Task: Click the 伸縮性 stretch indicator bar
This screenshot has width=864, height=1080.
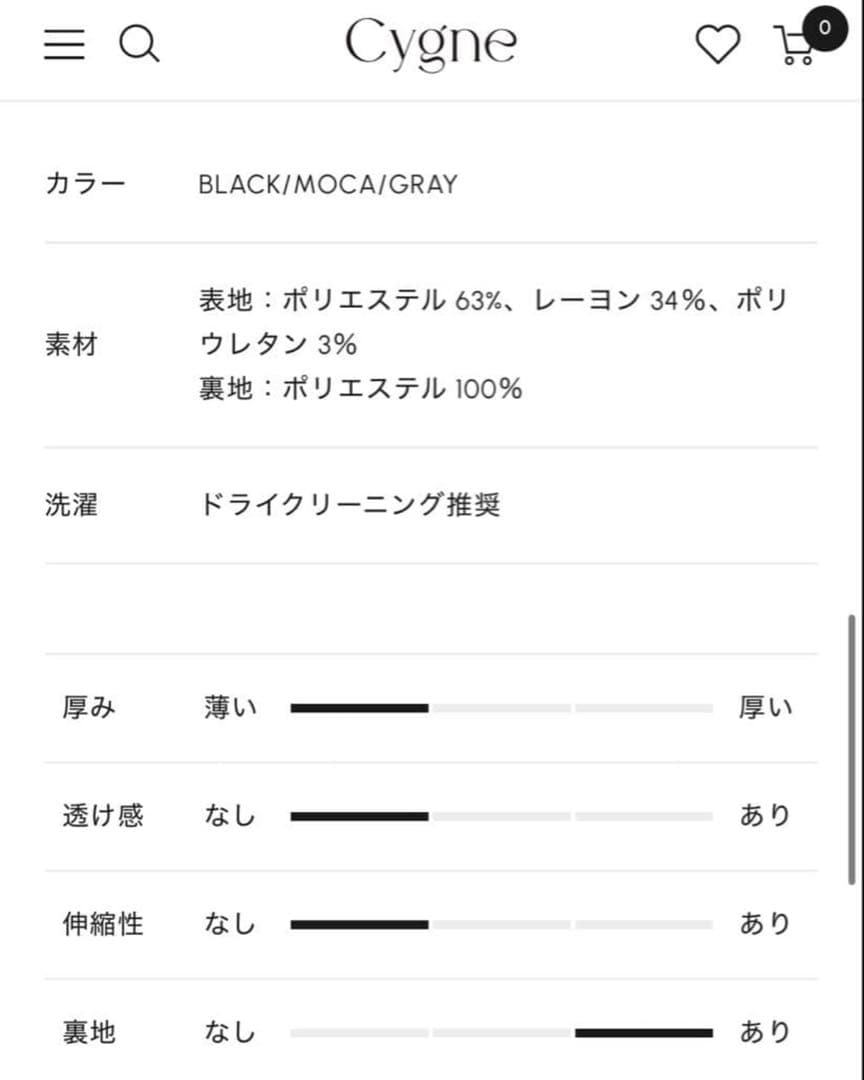Action: [501, 924]
